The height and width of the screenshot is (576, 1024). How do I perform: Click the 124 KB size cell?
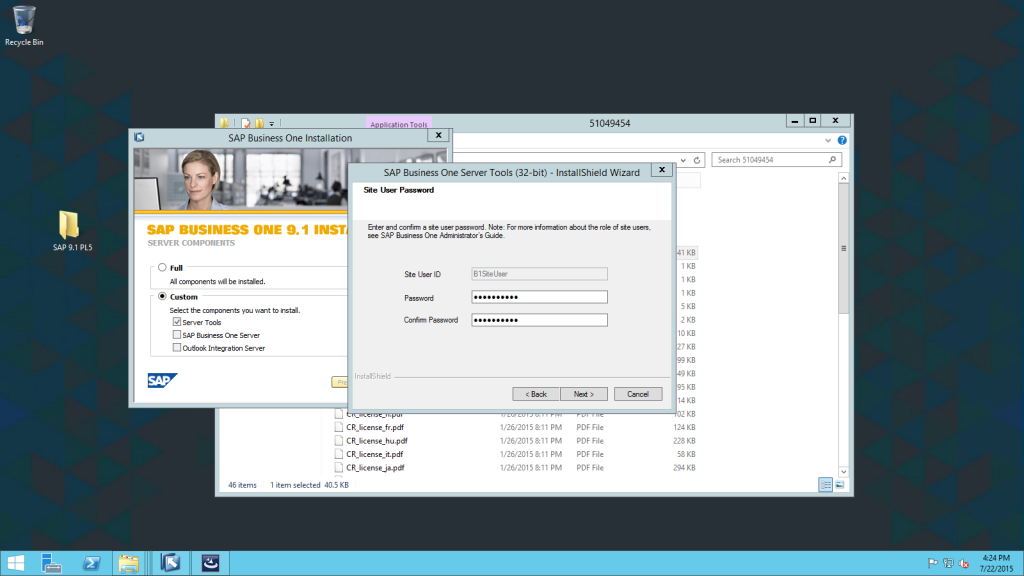684,427
